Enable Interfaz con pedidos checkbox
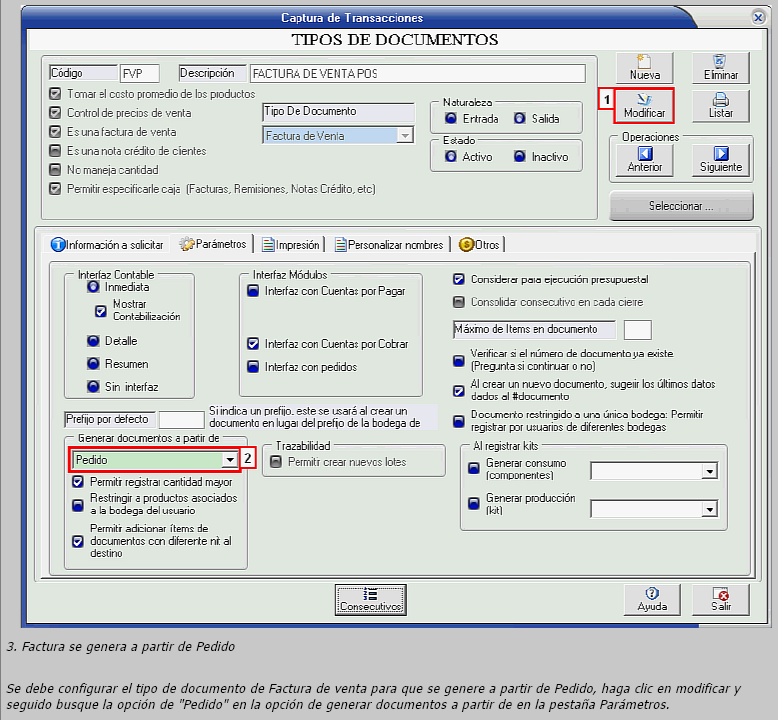Screen dimensions: 778x720 click(254, 367)
